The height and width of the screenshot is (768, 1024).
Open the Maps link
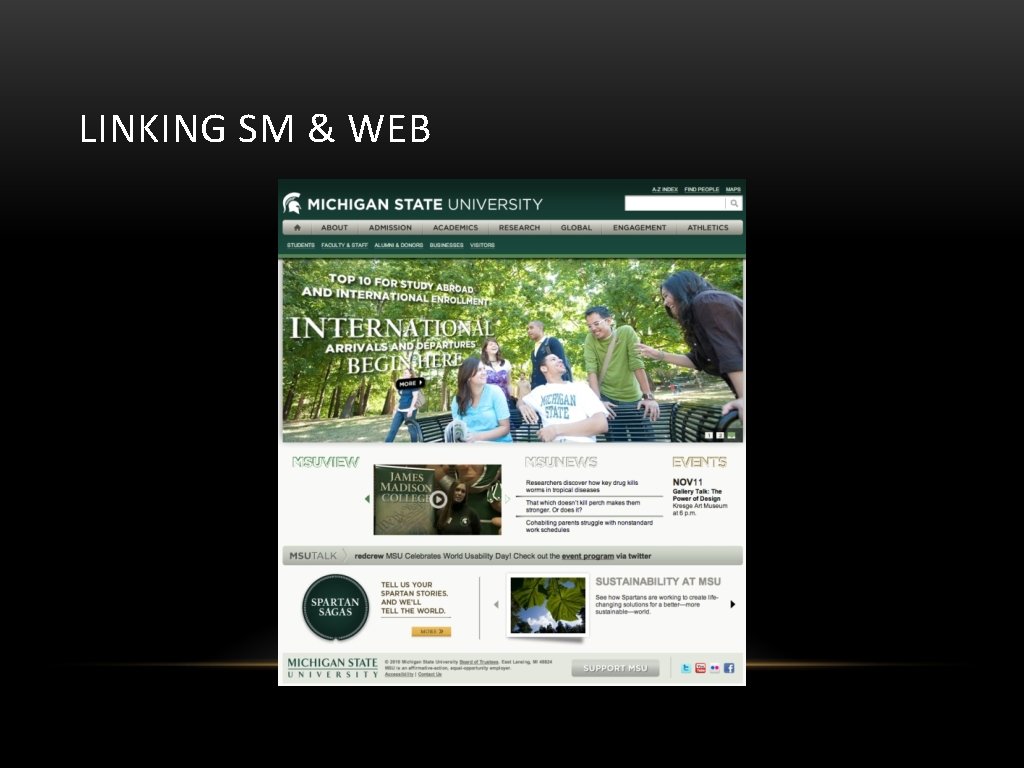tap(733, 189)
